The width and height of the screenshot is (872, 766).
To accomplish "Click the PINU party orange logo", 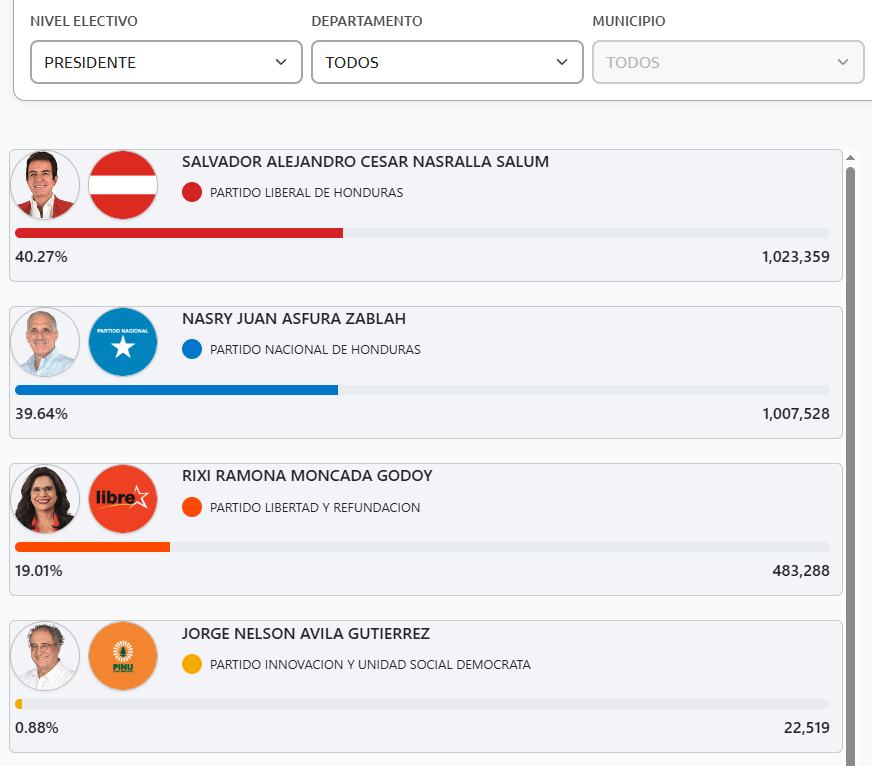I will point(123,656).
